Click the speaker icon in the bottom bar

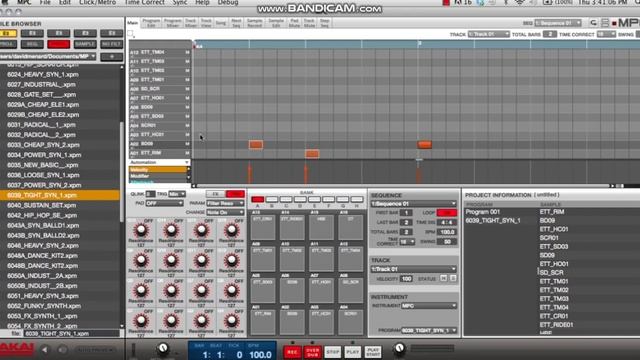click(x=62, y=349)
